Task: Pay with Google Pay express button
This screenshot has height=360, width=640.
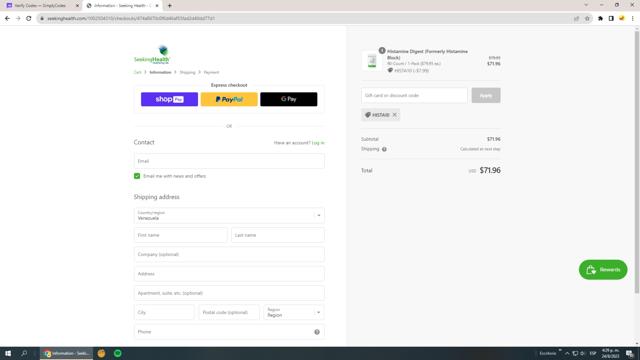Action: (x=289, y=99)
